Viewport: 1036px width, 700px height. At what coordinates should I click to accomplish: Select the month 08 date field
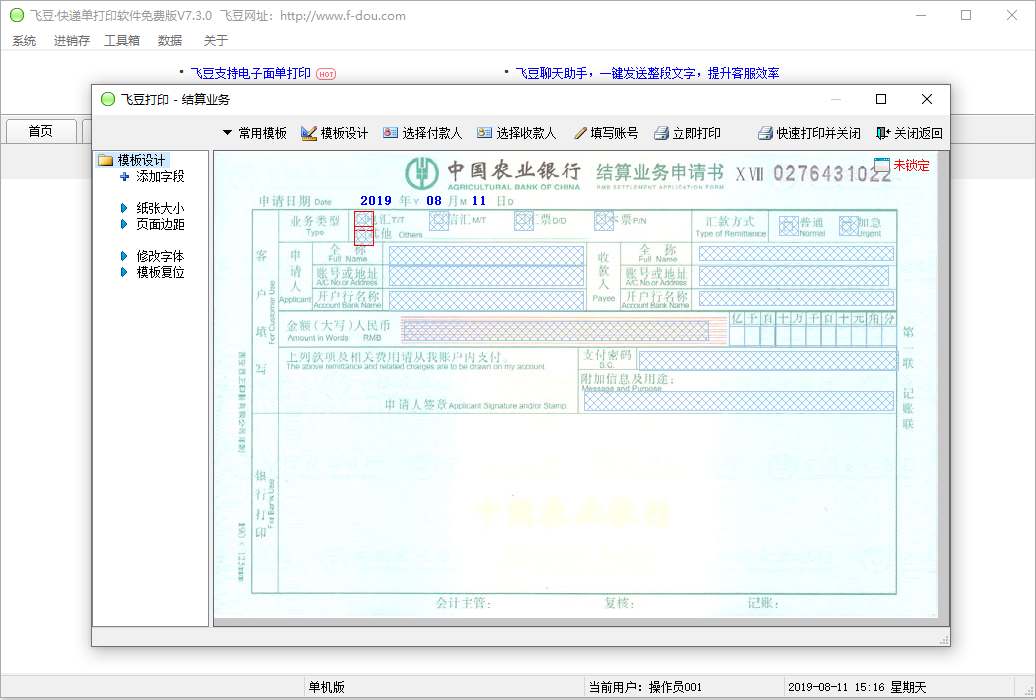[x=434, y=201]
